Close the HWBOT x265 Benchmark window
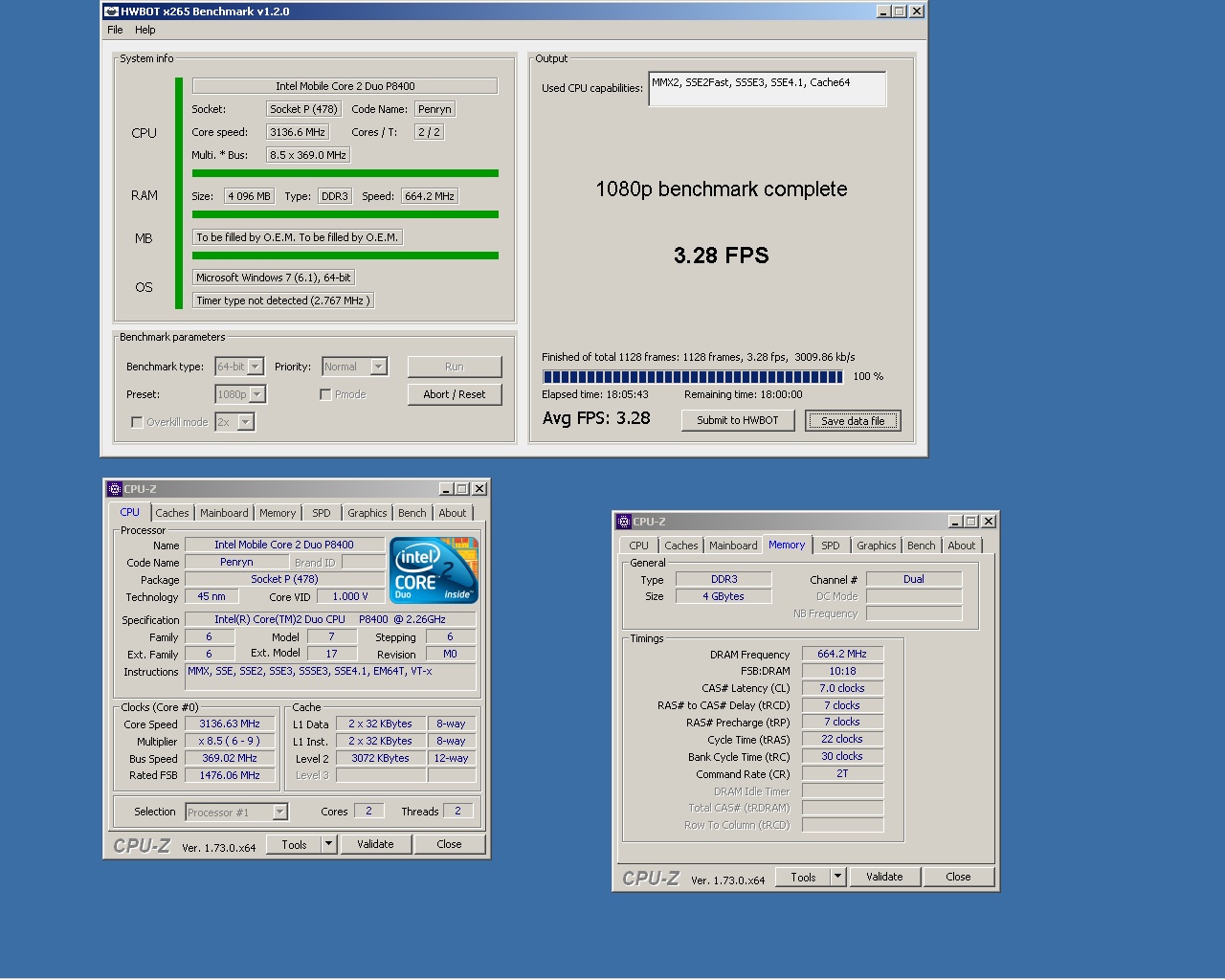 click(917, 11)
